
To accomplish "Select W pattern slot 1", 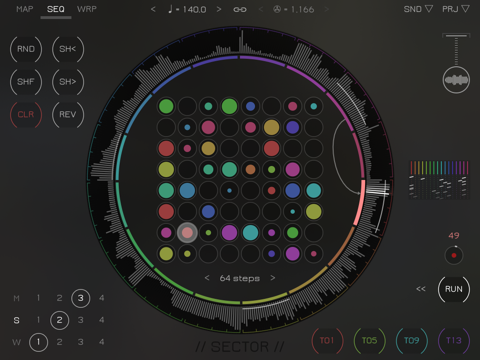I will point(38,342).
